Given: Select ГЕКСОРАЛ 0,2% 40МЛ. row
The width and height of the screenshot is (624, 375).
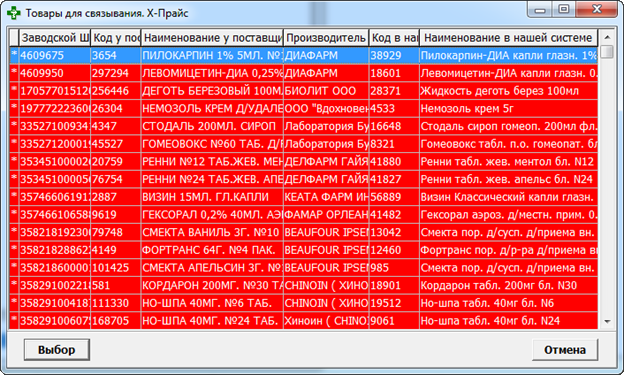Looking at the screenshot, I should coord(304,215).
